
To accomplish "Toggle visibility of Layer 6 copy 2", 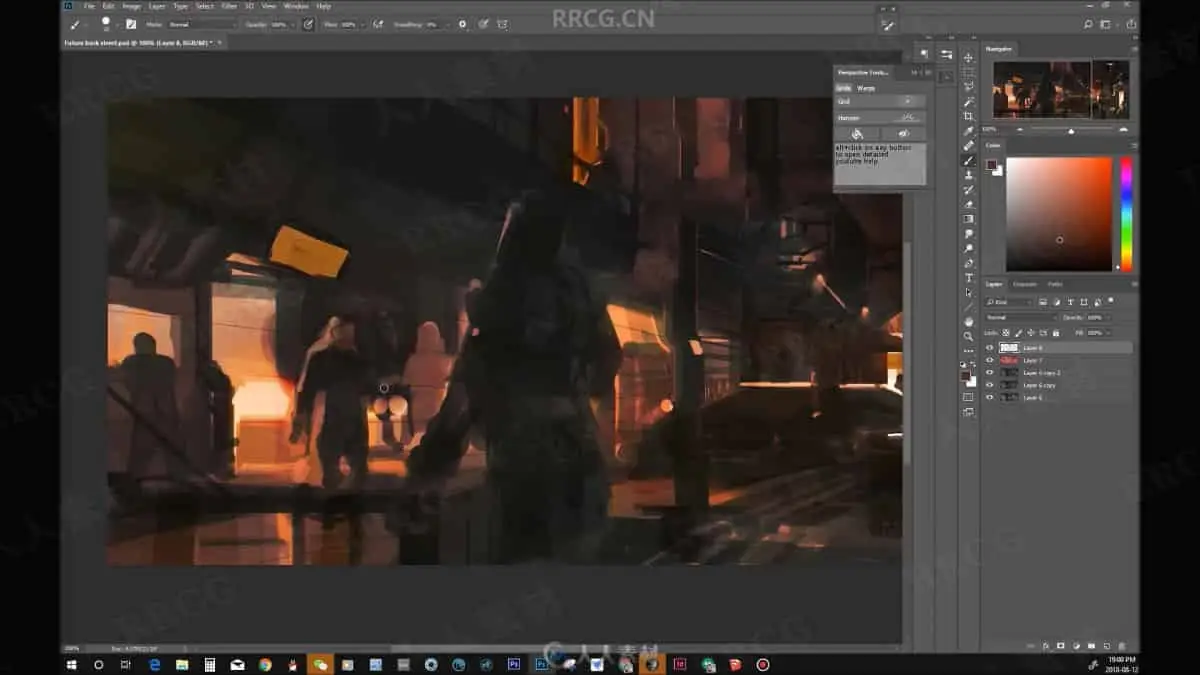I will pyautogui.click(x=990, y=372).
